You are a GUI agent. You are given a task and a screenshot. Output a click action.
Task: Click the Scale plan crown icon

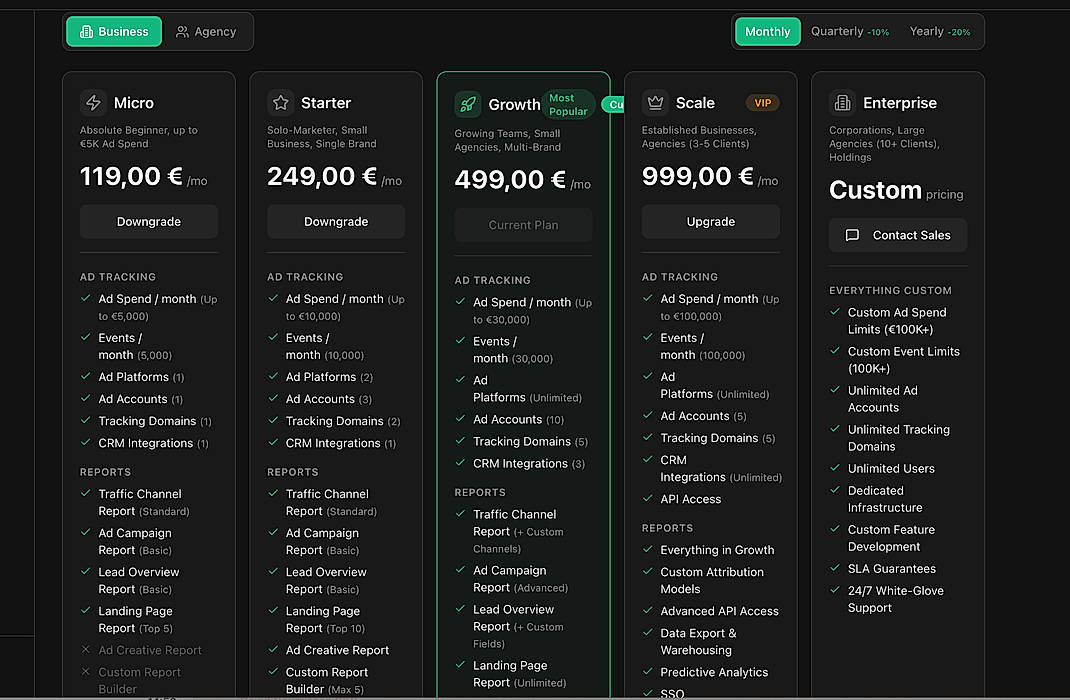pos(655,103)
